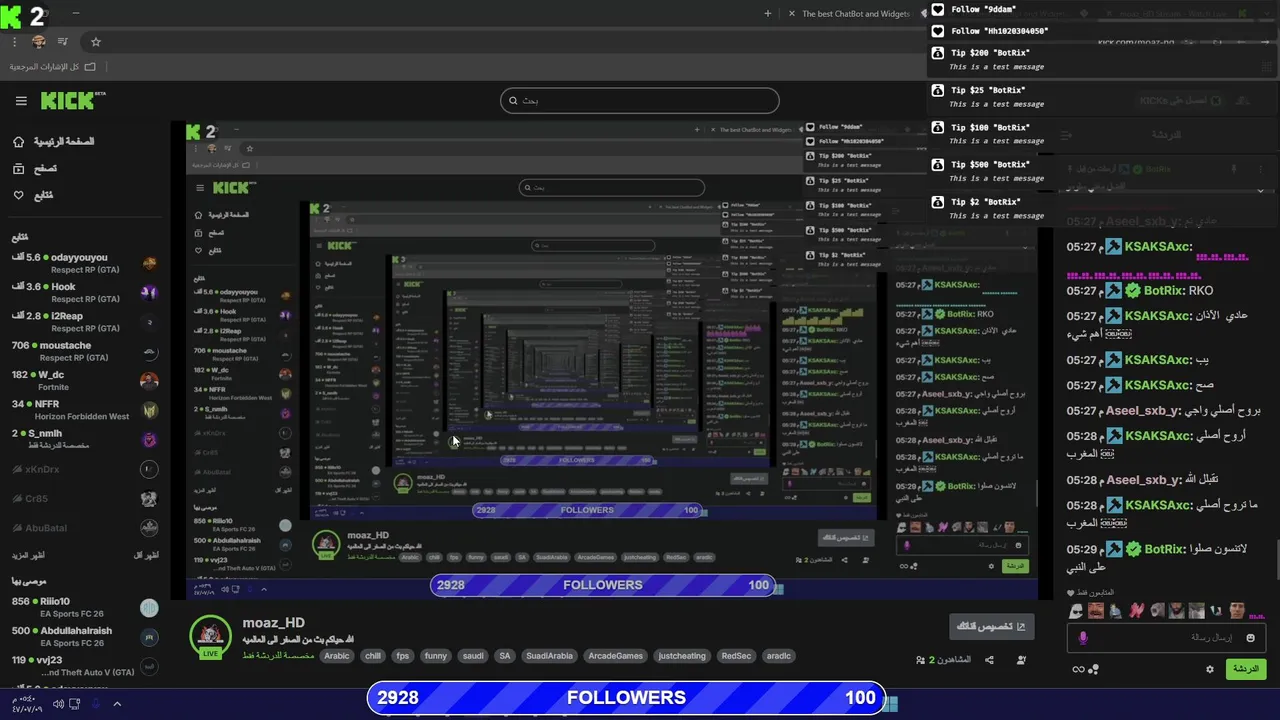Click the taskbar network monitor icon
The height and width of the screenshot is (720, 1280).
click(75, 704)
